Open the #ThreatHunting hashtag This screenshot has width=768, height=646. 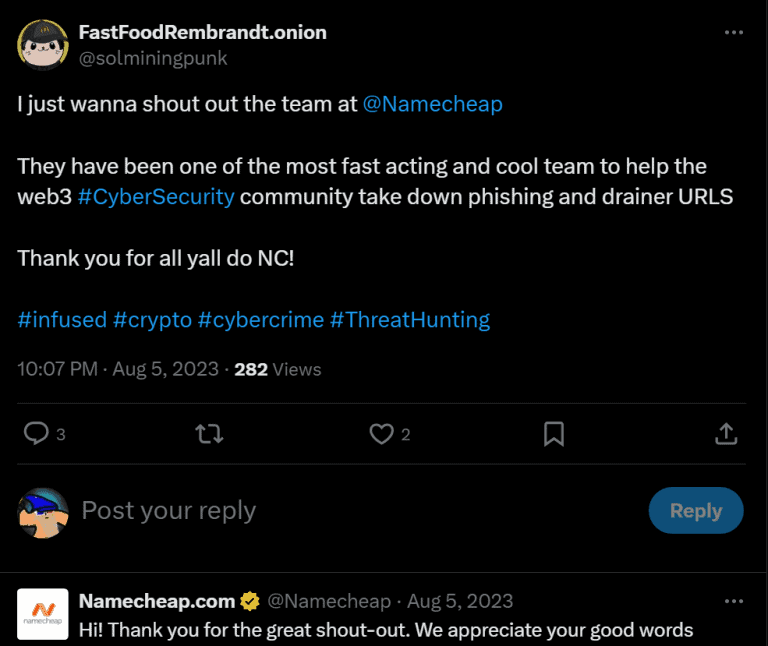(410, 320)
